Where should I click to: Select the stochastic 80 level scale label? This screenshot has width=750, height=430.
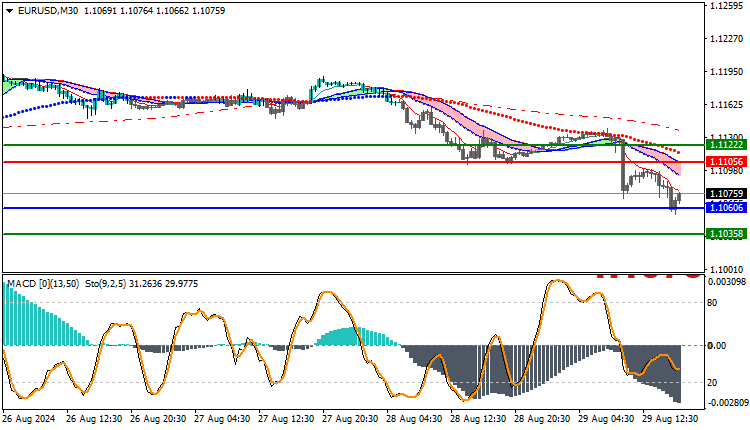point(712,303)
